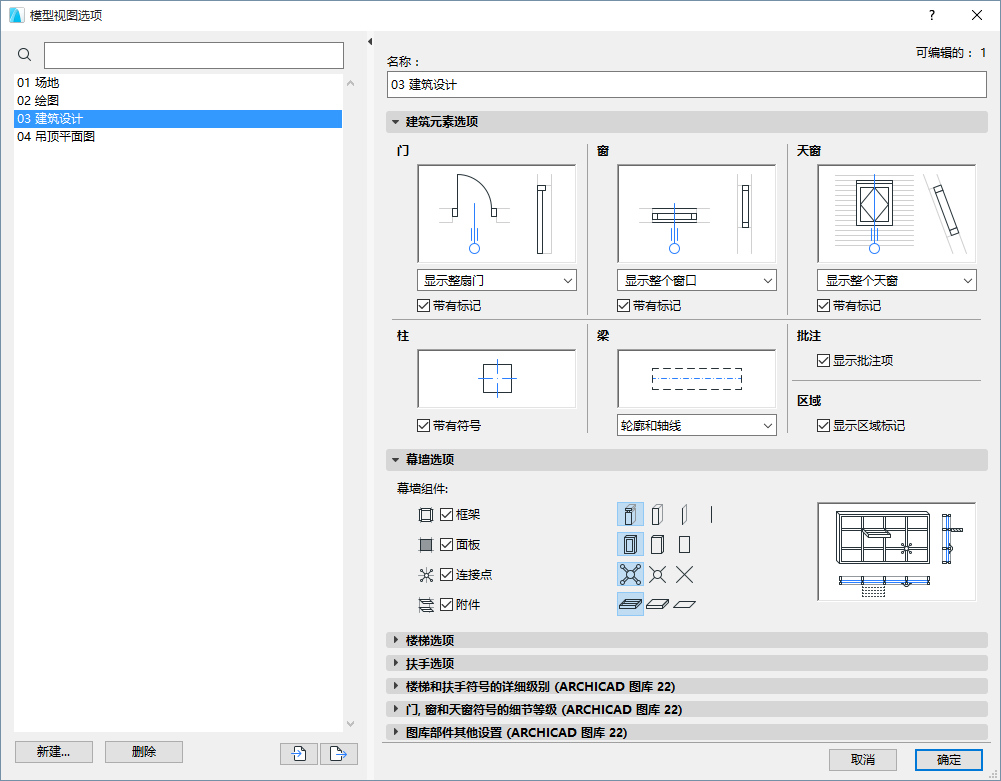Click the search magnifier icon

(x=24, y=55)
